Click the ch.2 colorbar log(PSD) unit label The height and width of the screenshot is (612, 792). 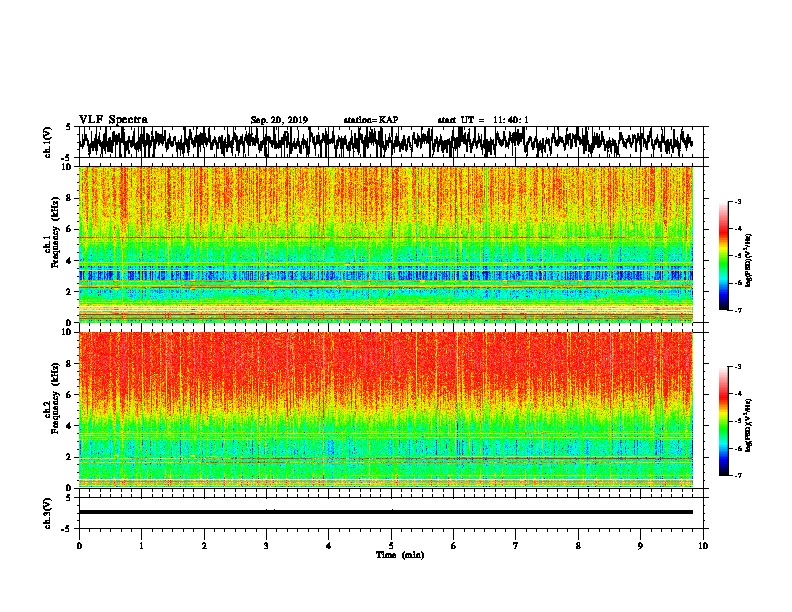[748, 425]
